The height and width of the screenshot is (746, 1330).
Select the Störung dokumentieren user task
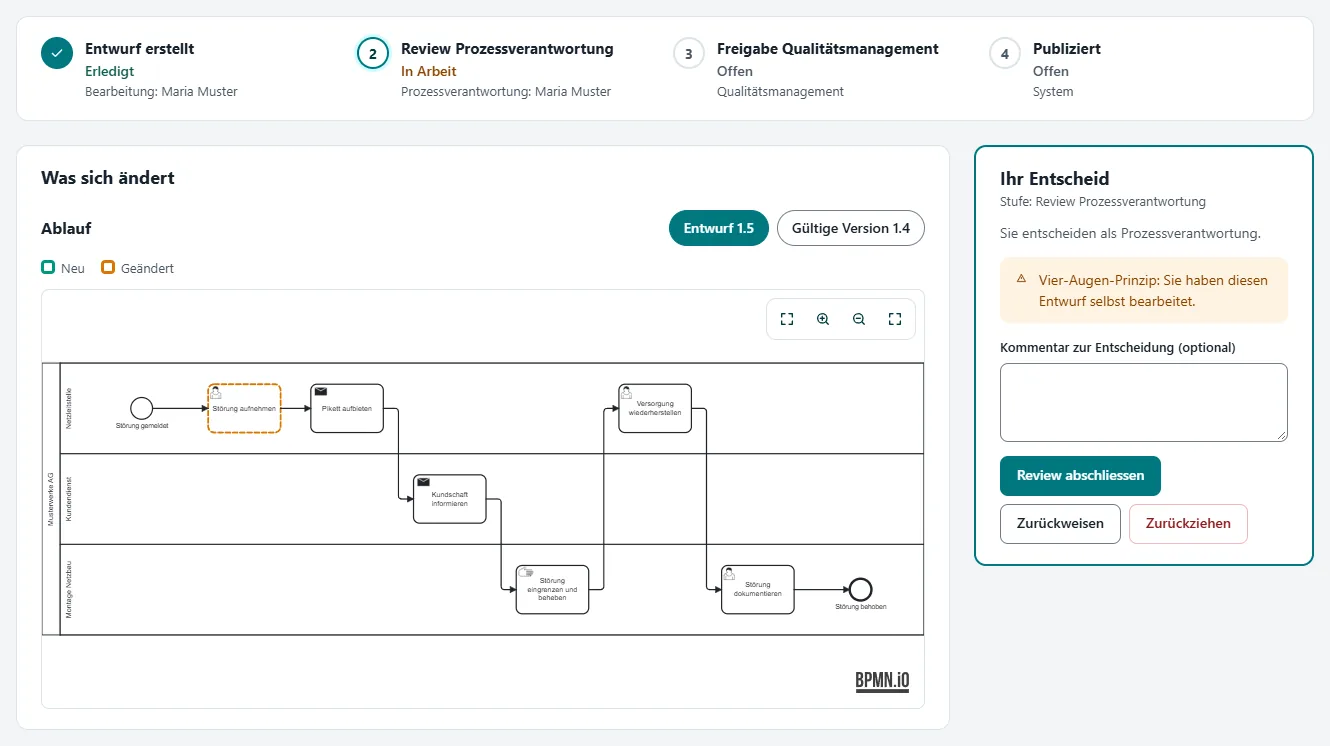tap(758, 590)
